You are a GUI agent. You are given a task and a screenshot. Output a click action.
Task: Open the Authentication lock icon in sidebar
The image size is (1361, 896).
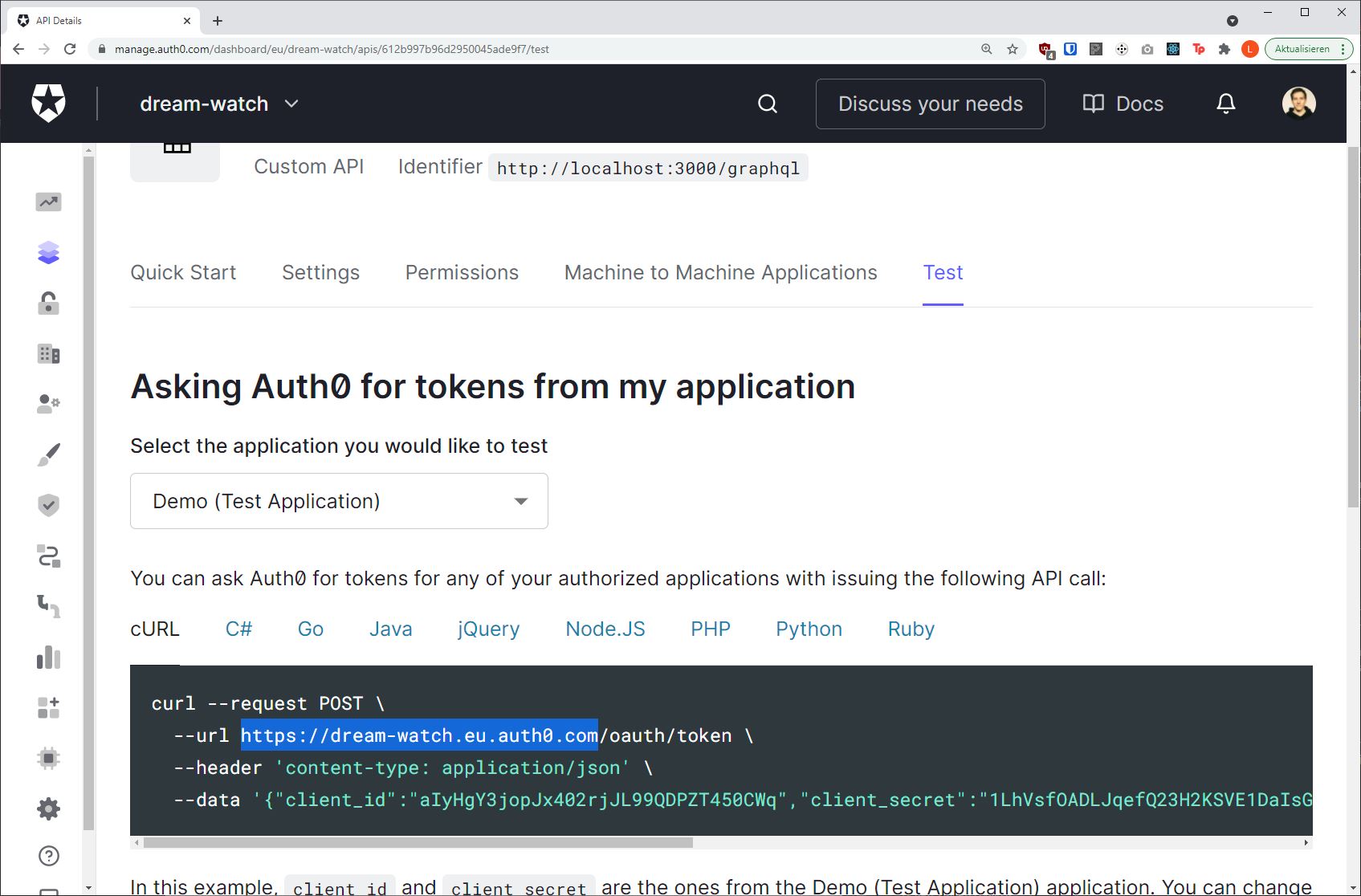click(48, 303)
